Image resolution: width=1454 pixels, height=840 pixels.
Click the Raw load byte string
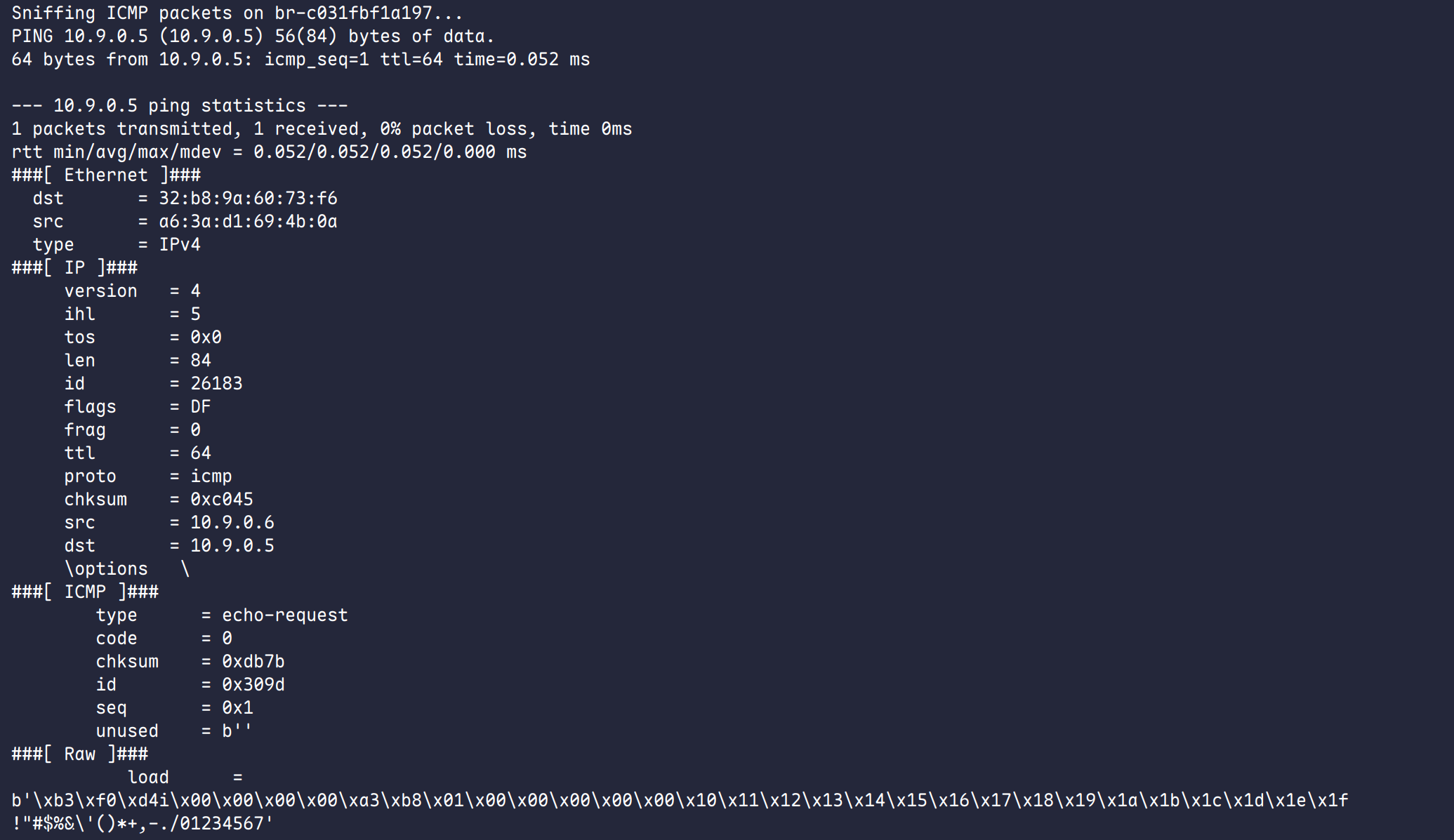[680, 800]
